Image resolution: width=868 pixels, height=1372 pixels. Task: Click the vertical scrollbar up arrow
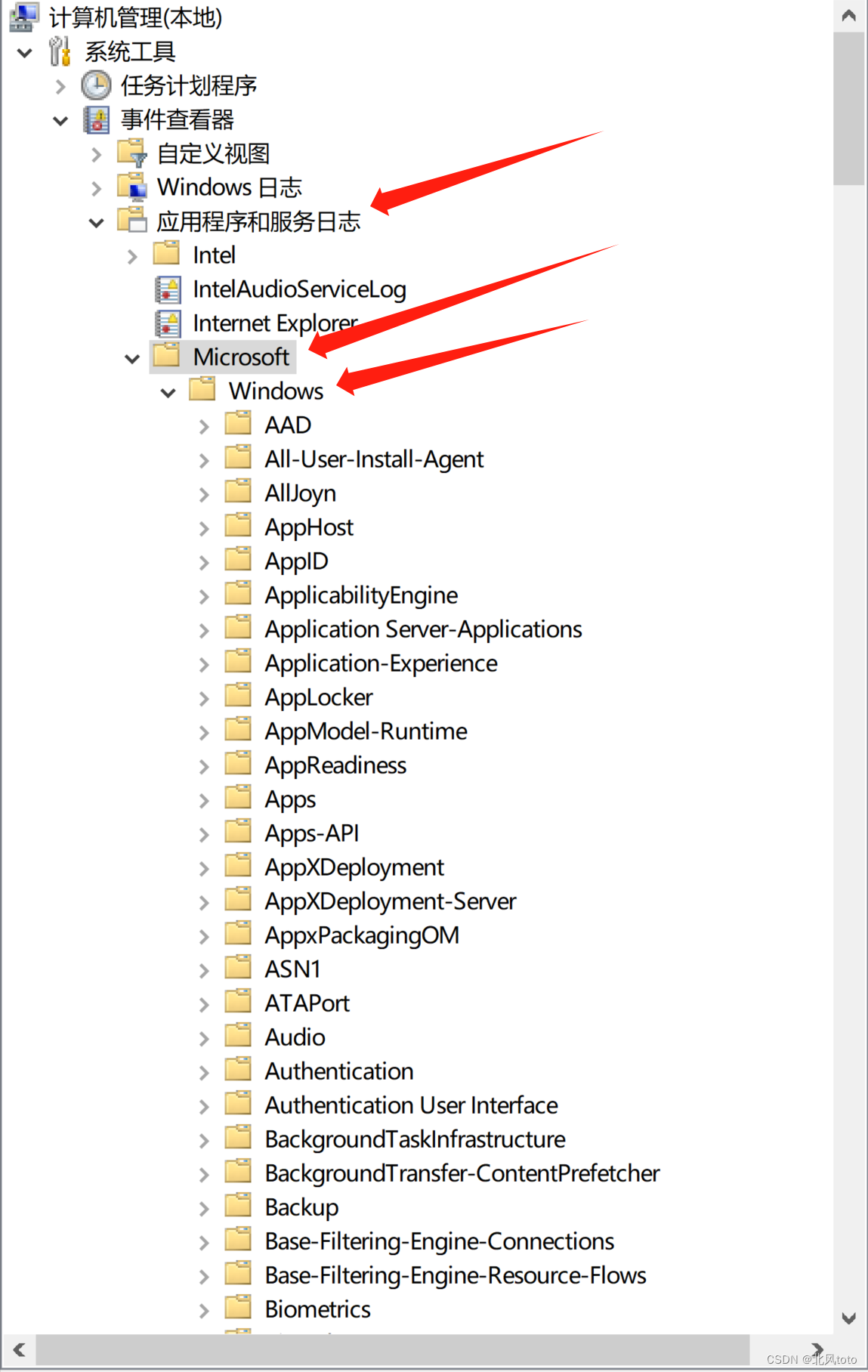point(849,15)
